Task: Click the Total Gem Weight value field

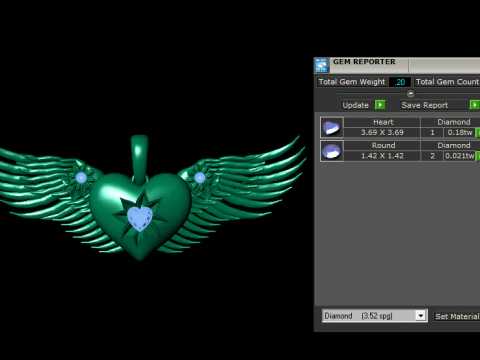Action: (x=399, y=82)
